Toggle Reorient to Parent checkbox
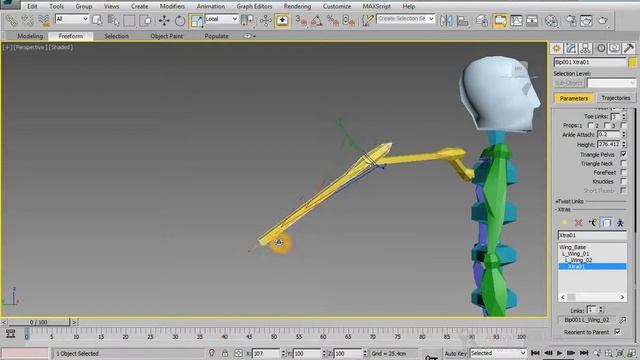 pos(618,332)
